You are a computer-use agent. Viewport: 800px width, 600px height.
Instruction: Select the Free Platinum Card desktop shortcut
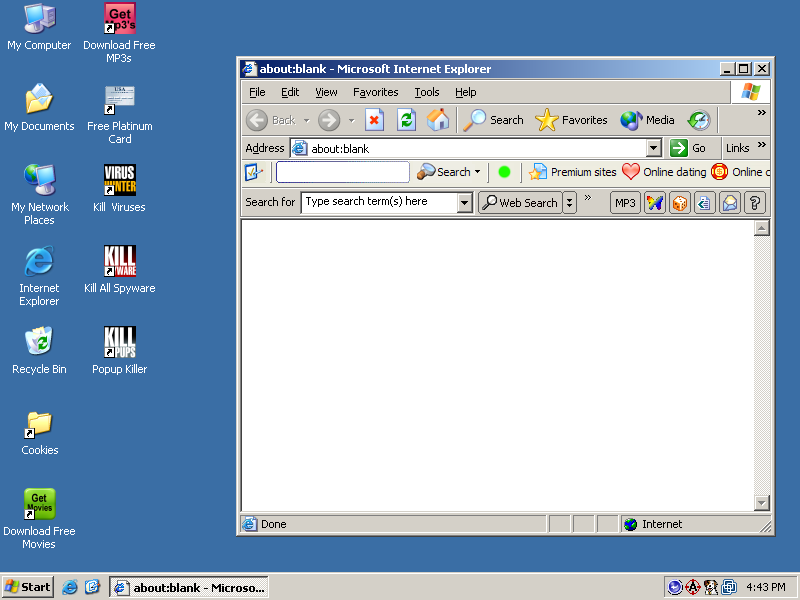pyautogui.click(x=119, y=115)
